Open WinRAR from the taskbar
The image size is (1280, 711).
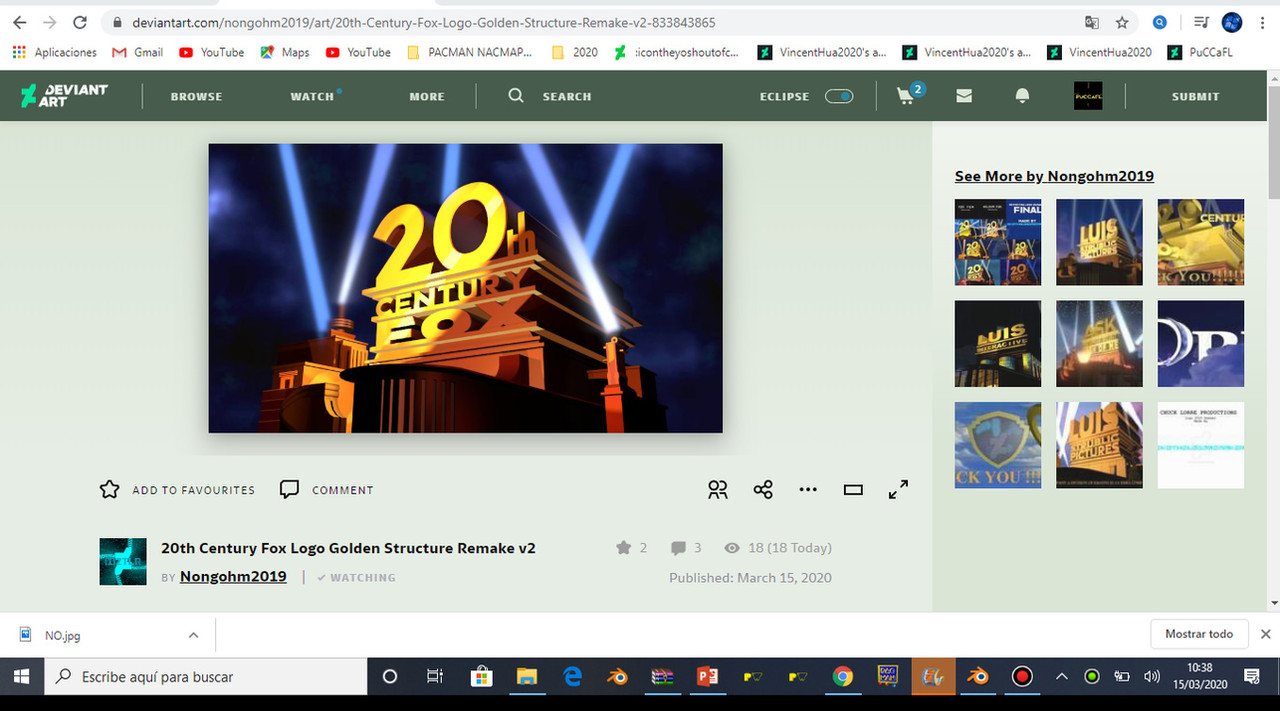coord(662,677)
